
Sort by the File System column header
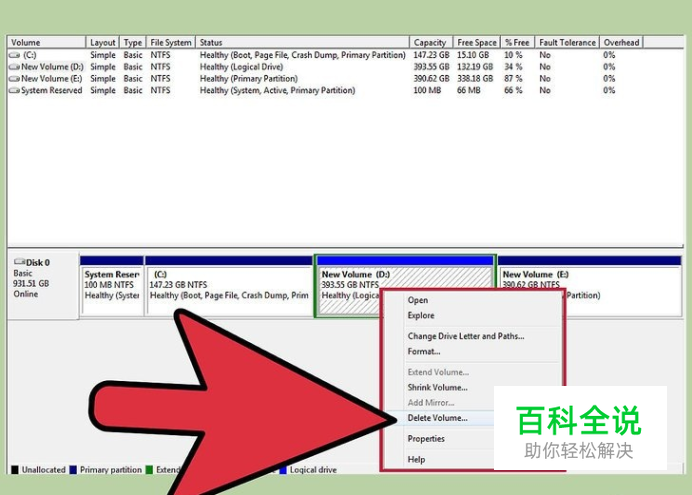click(171, 42)
